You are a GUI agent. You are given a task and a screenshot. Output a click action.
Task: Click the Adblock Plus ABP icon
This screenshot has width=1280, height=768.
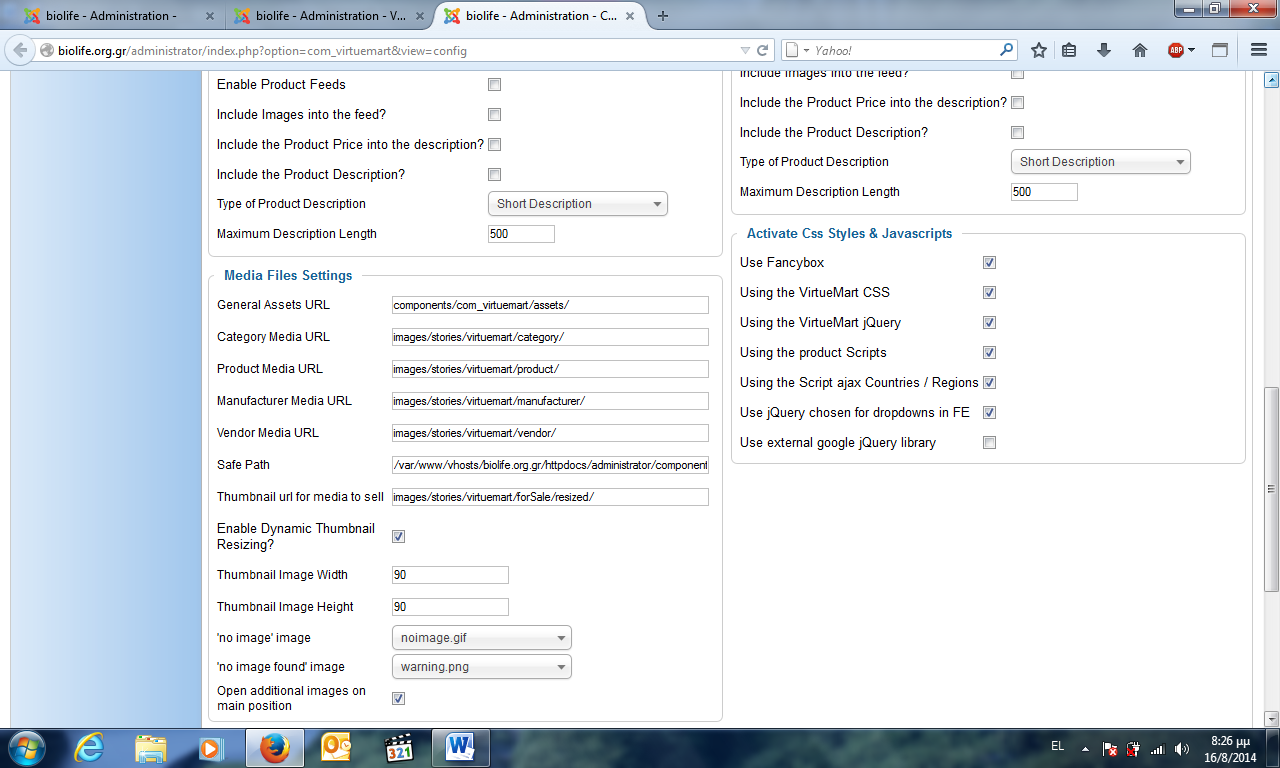click(x=1176, y=50)
